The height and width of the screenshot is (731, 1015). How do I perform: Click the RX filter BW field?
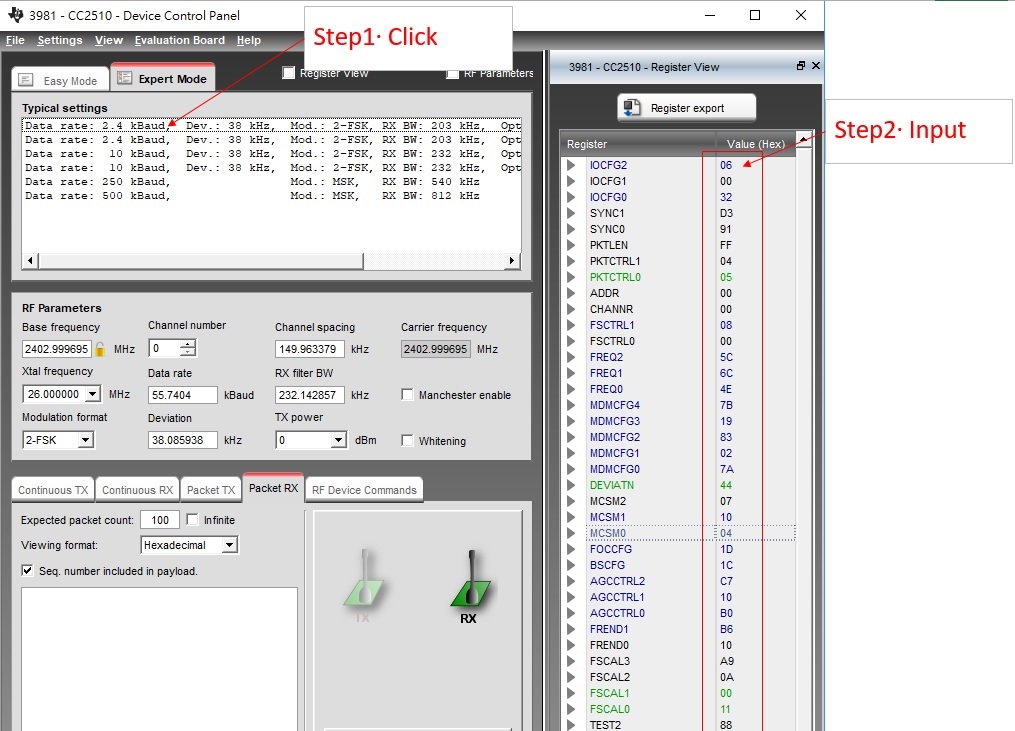coord(309,395)
